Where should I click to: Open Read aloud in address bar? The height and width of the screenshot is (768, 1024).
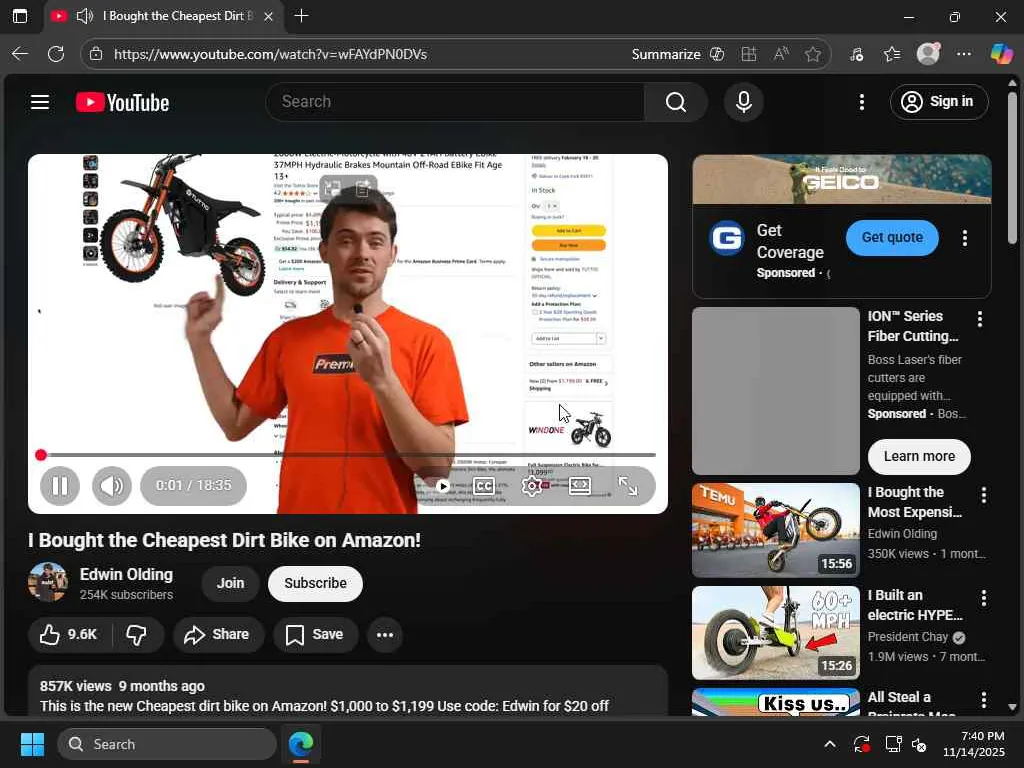[781, 54]
